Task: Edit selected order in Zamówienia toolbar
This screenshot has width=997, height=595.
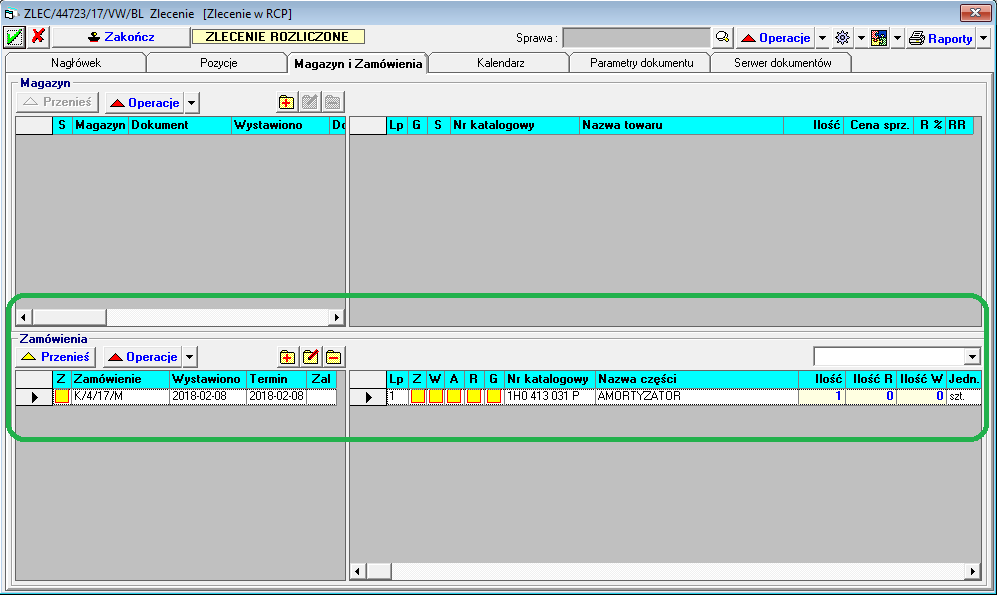Action: [x=310, y=357]
